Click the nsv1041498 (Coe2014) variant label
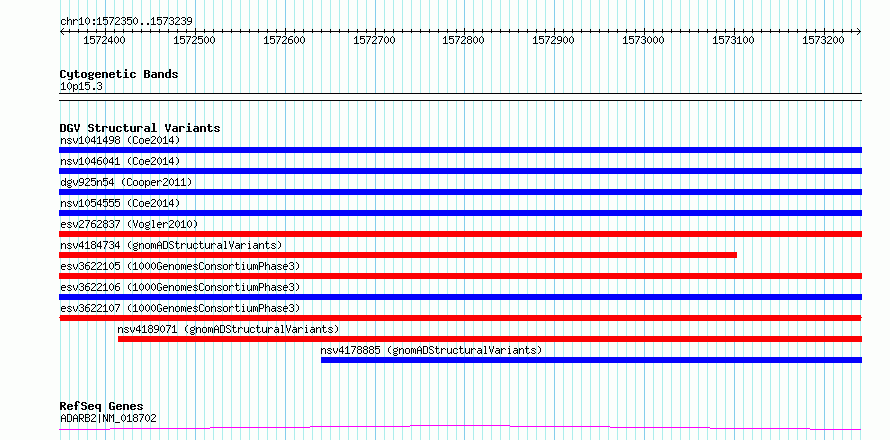890x440 pixels. (120, 140)
